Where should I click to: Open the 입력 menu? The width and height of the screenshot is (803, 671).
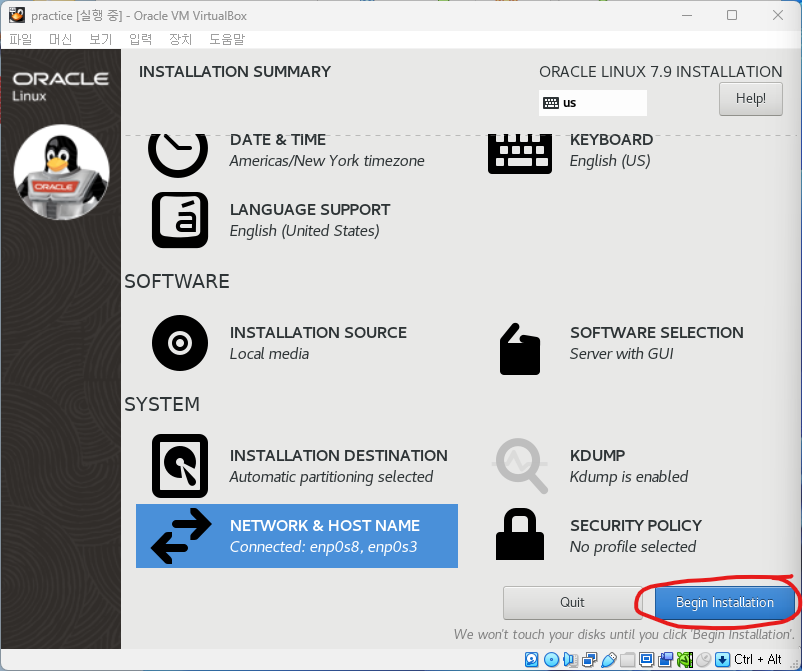(140, 39)
